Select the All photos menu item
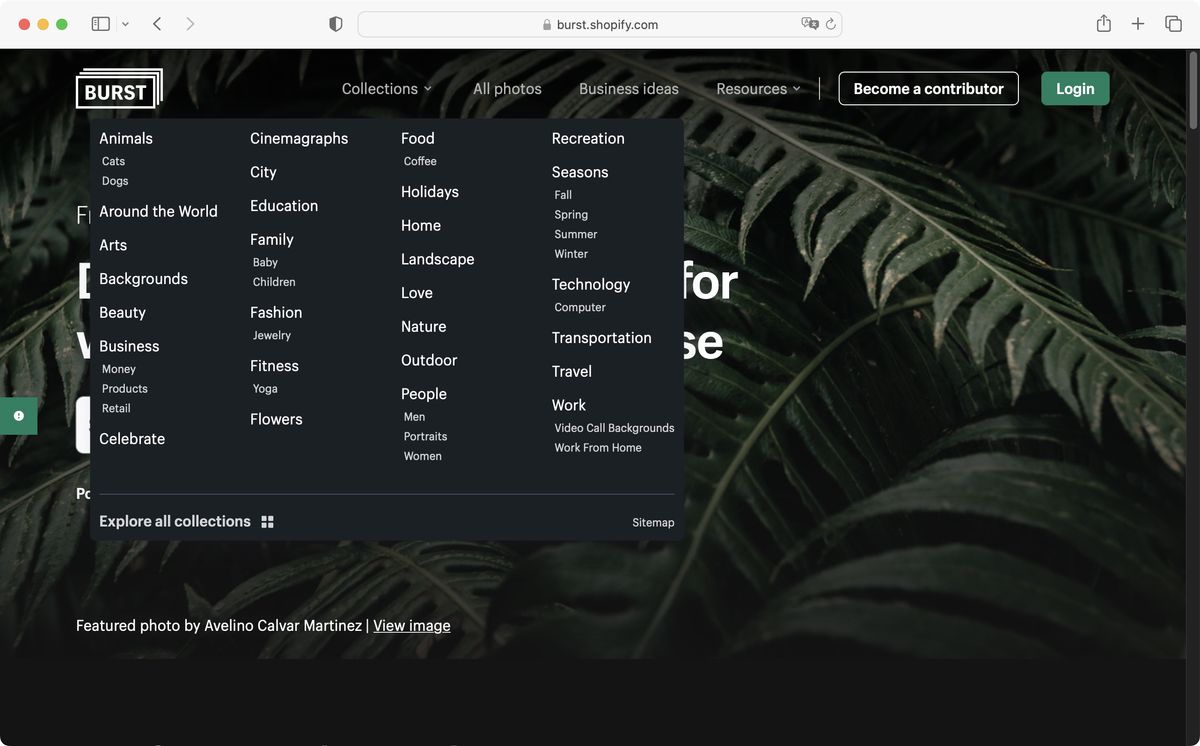1200x746 pixels. click(507, 89)
